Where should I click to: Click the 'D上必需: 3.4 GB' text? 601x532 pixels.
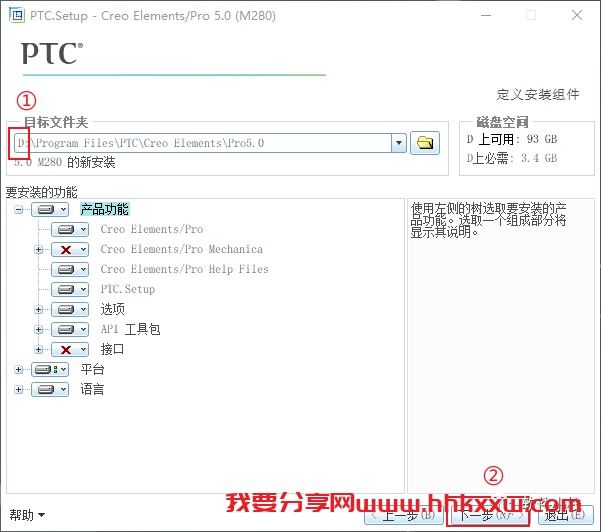click(x=512, y=158)
